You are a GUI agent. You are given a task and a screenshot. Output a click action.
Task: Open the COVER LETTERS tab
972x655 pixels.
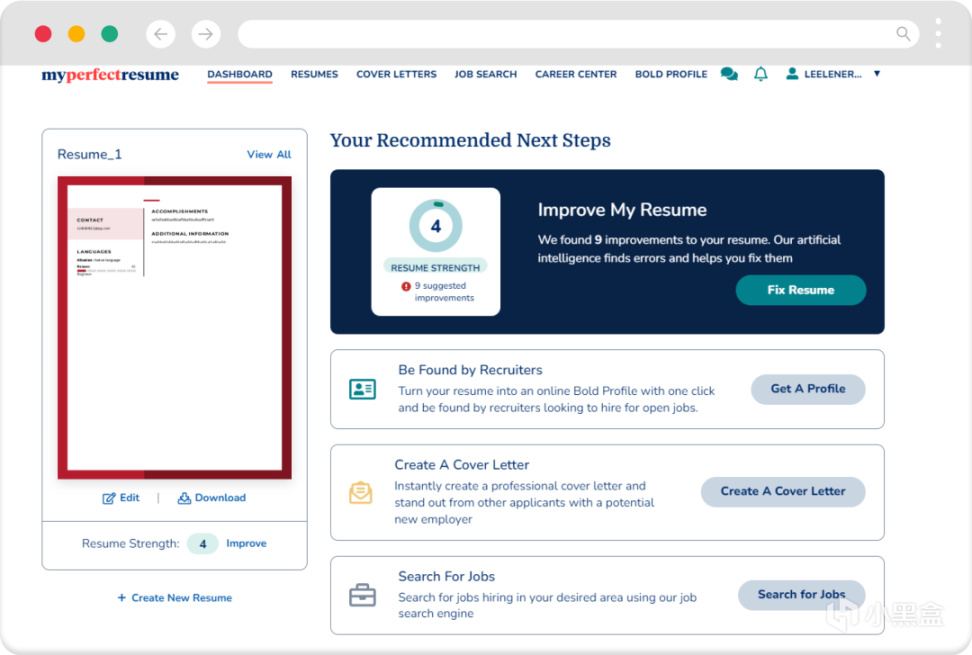[x=396, y=74]
